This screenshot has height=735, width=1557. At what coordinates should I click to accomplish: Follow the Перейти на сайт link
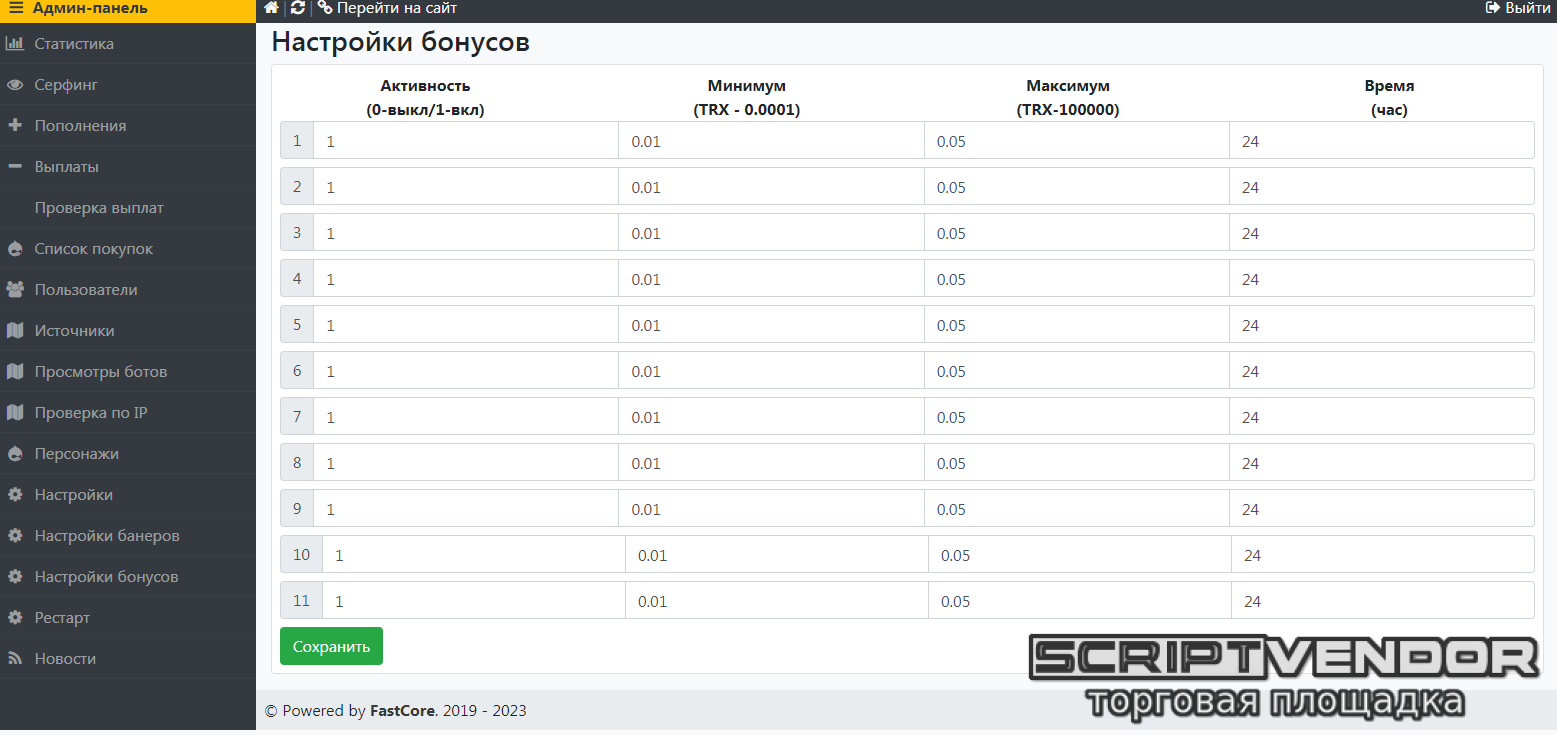point(397,8)
